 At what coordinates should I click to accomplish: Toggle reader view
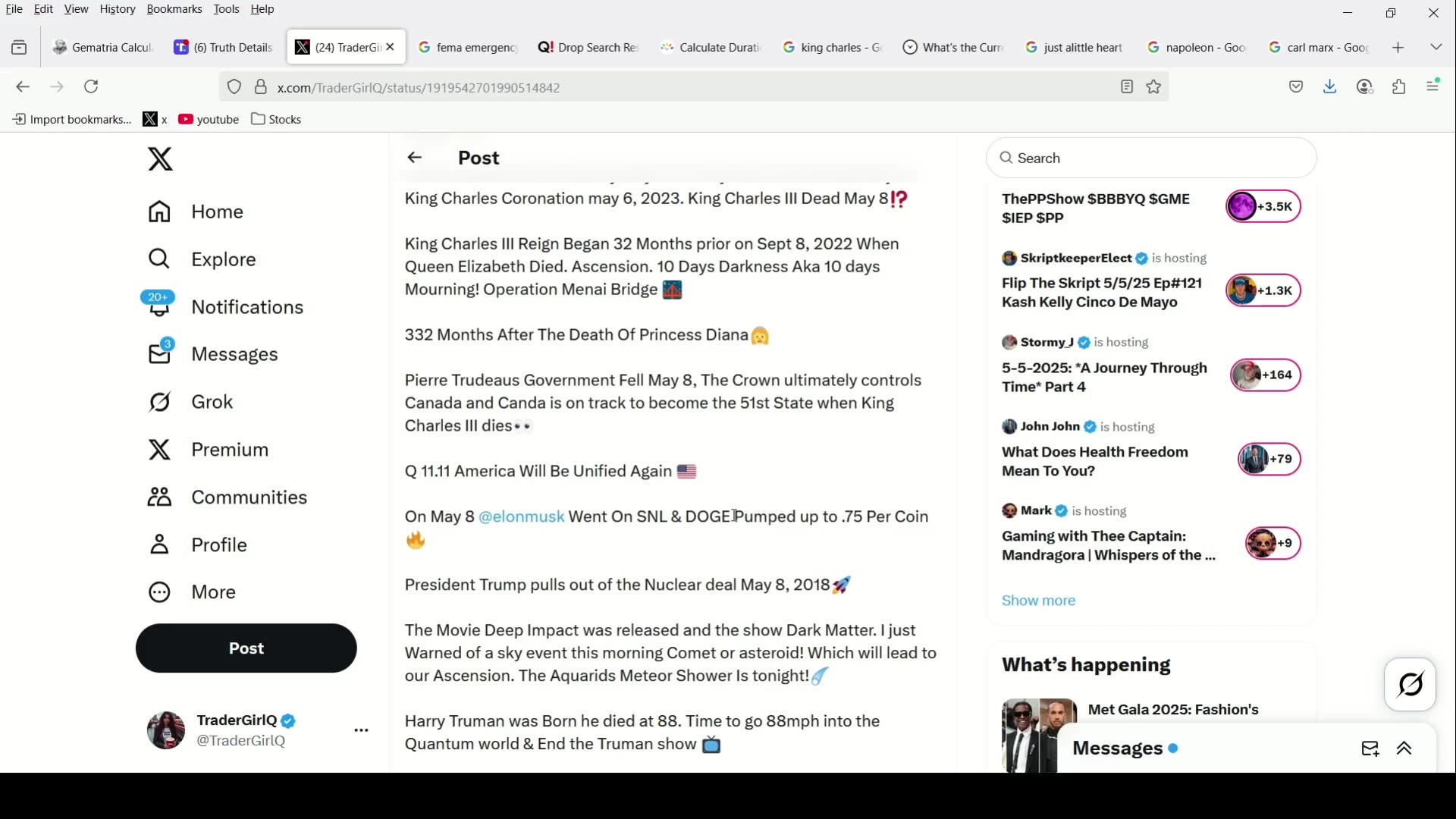coord(1128,87)
